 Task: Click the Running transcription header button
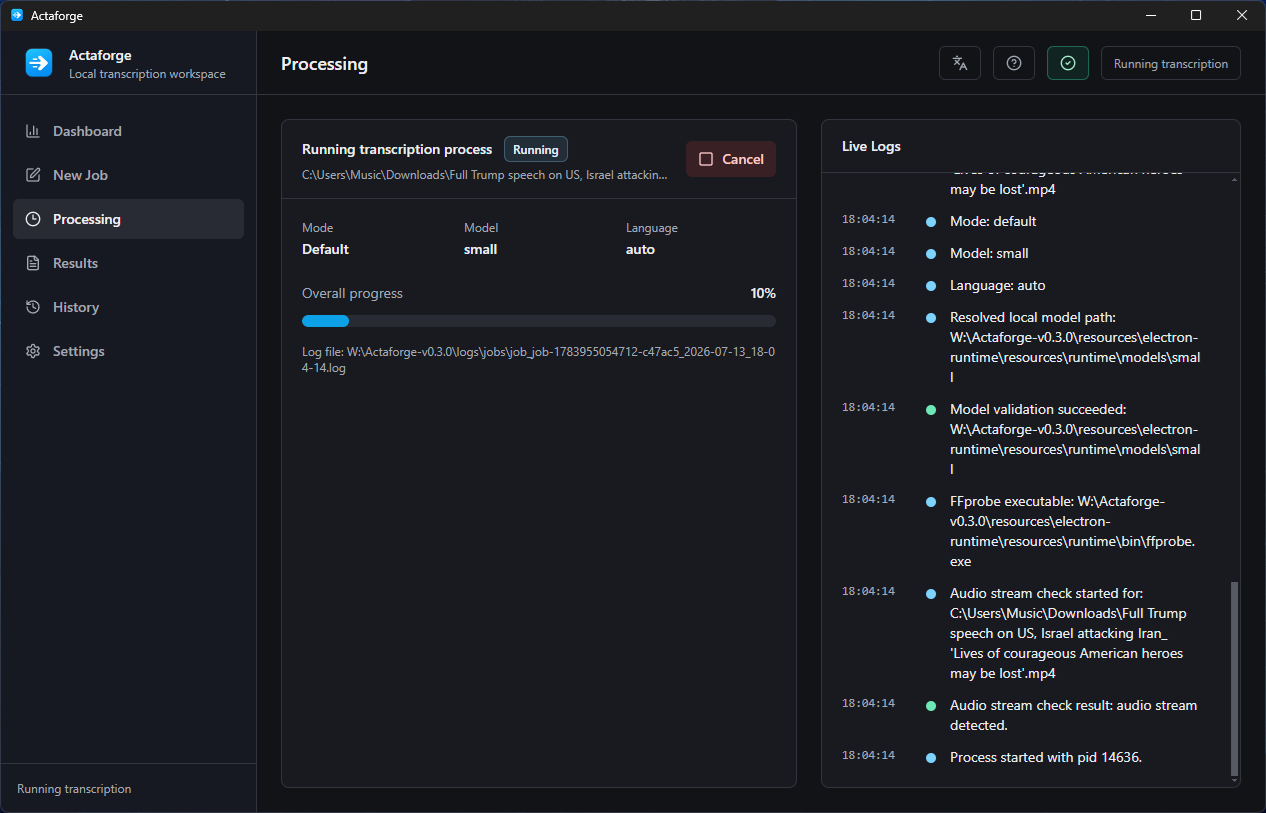coord(1171,63)
